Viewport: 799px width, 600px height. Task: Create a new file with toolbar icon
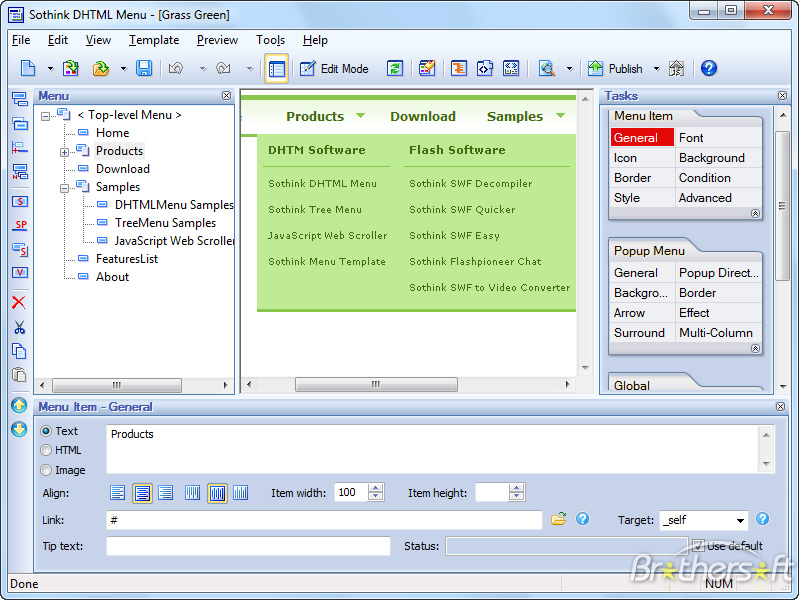28,68
